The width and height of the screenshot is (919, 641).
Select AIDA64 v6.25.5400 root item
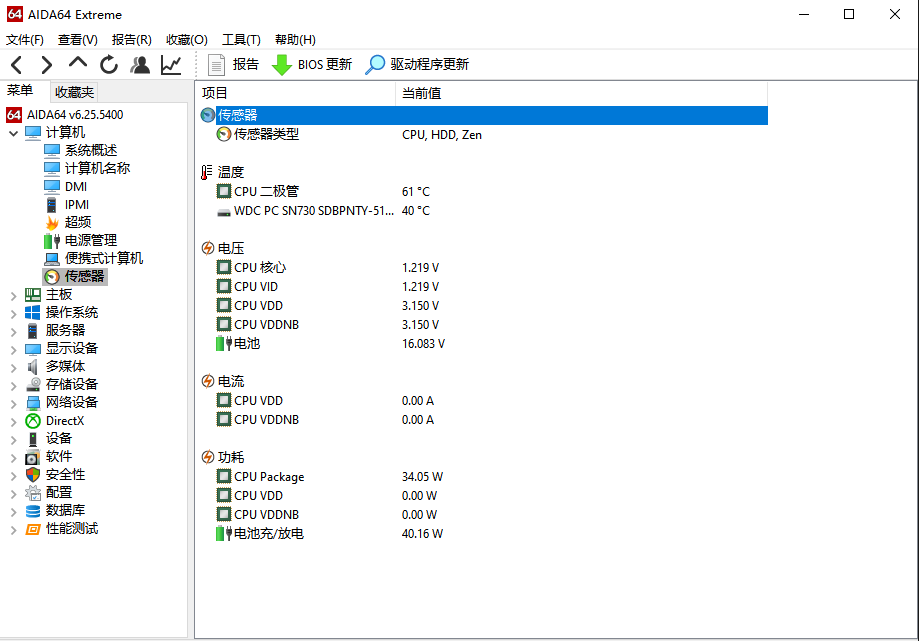[65, 114]
